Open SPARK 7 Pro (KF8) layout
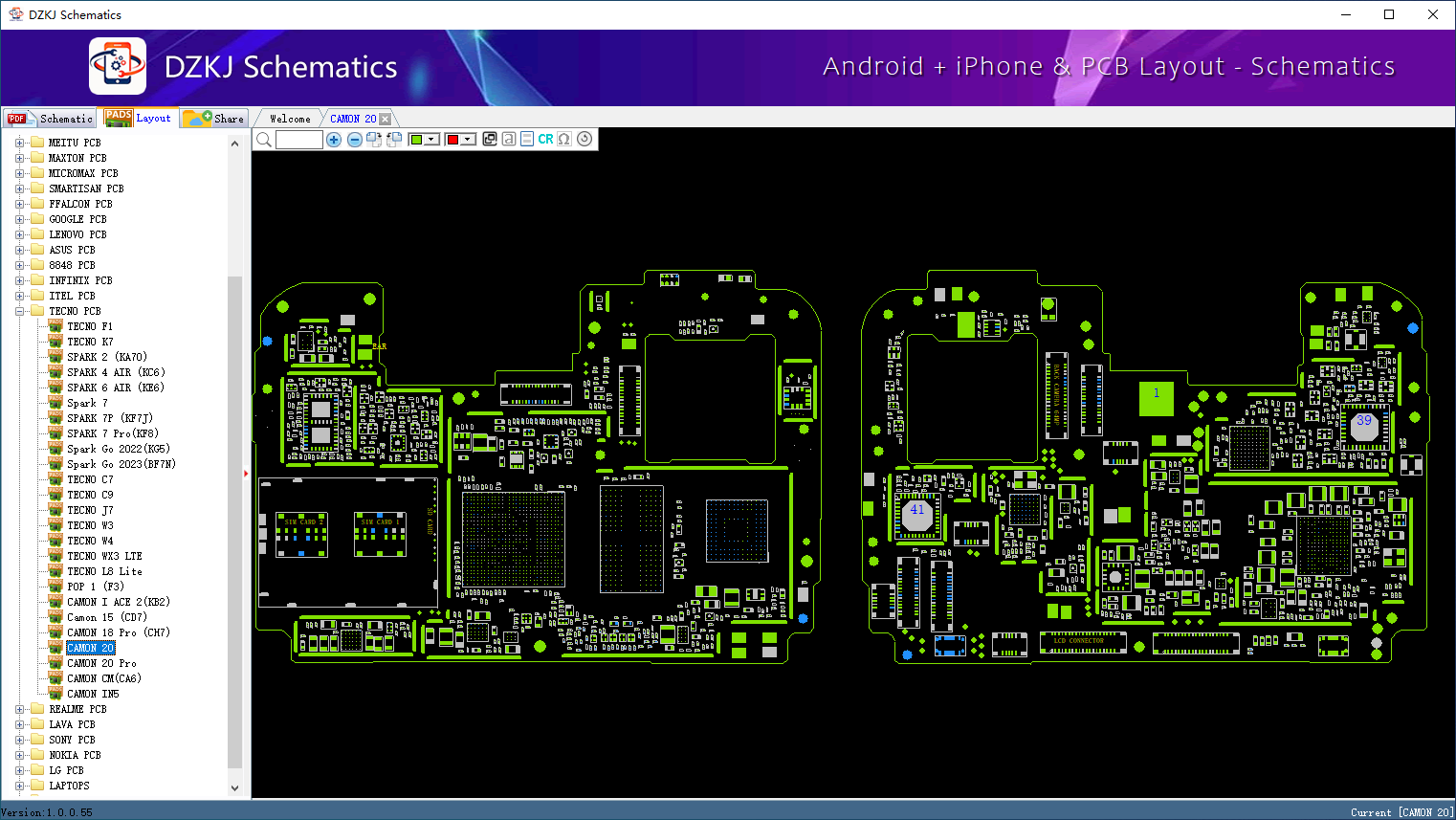Screen dimensions: 1456x820 click(112, 433)
